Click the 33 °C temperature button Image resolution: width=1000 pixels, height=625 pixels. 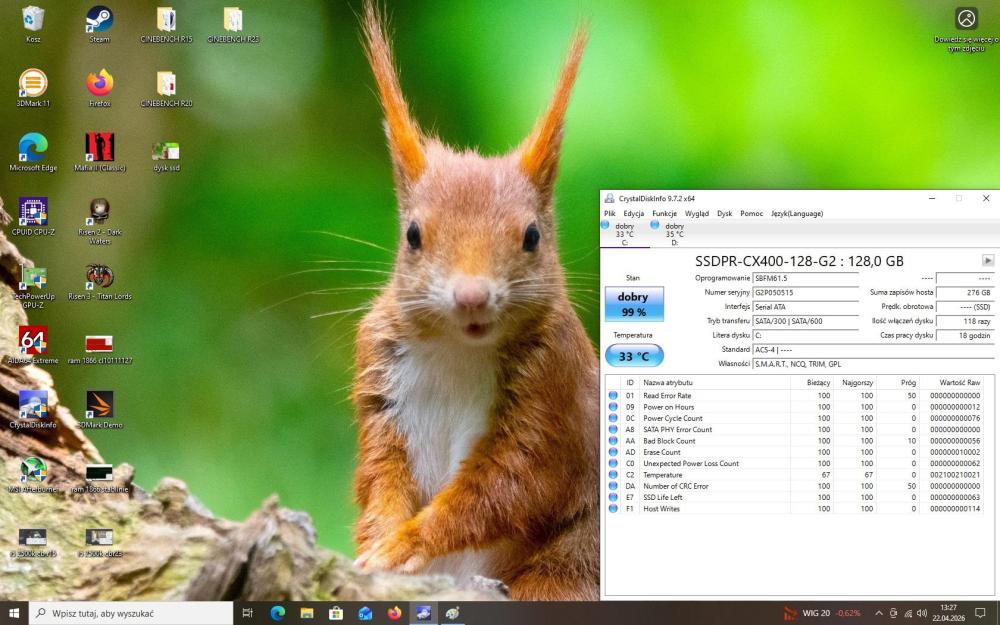tap(634, 356)
